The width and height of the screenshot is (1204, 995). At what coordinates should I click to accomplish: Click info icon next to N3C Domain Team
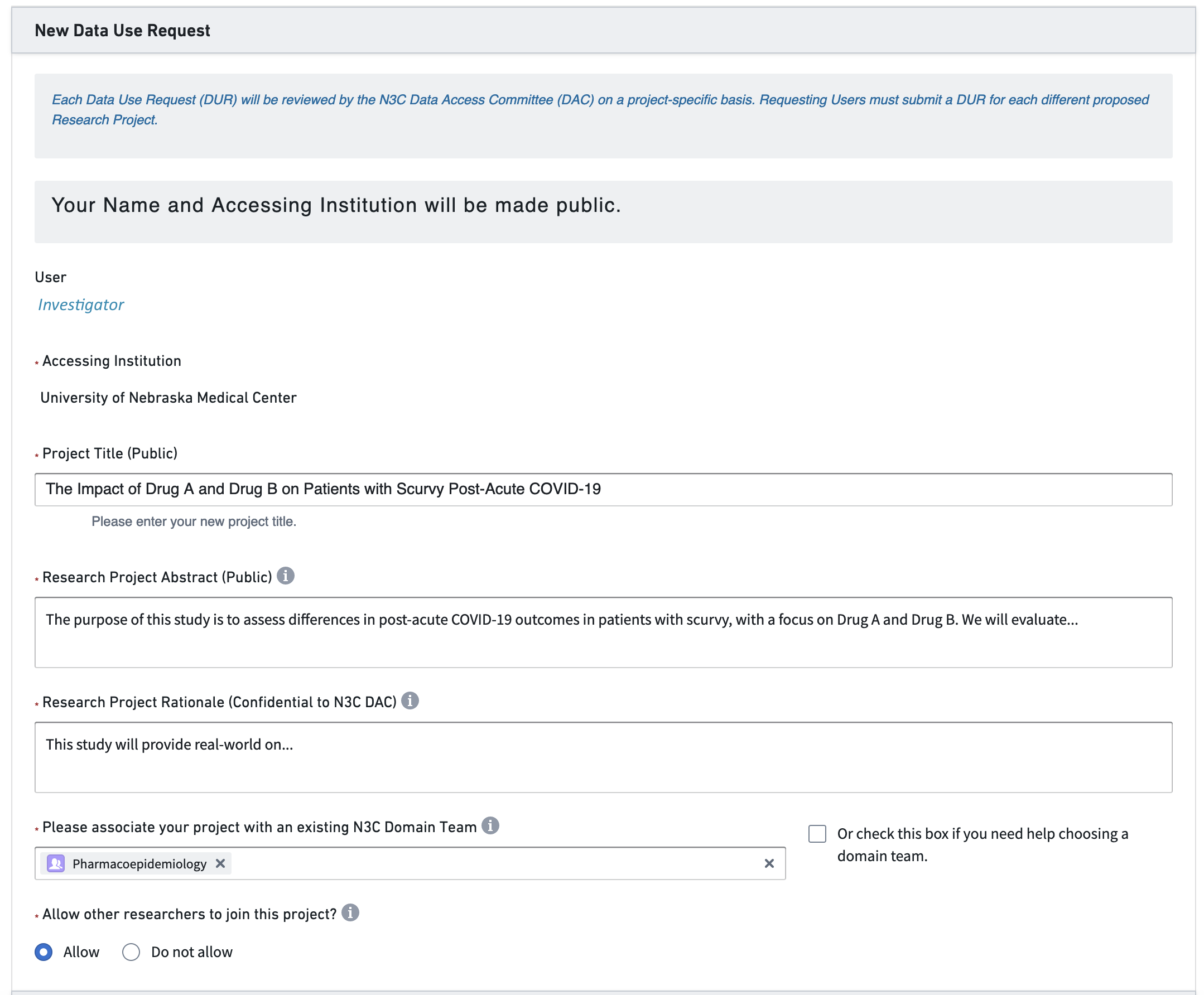(x=490, y=825)
